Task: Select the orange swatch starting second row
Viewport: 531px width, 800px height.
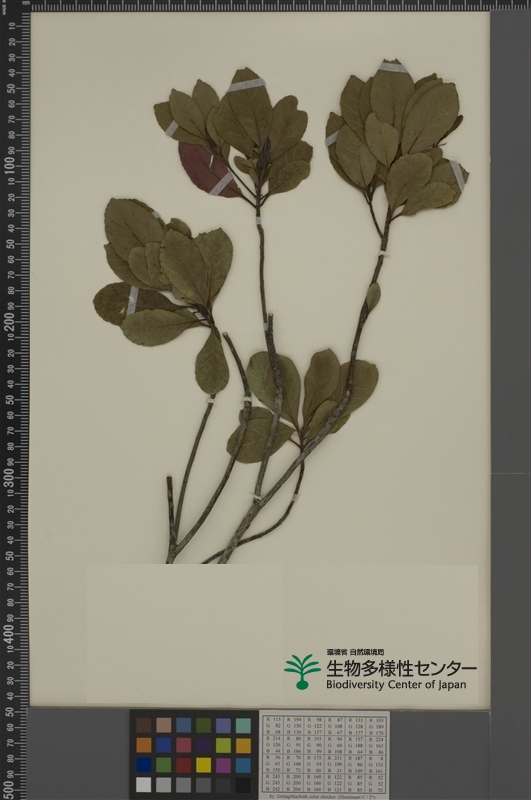Action: point(143,745)
